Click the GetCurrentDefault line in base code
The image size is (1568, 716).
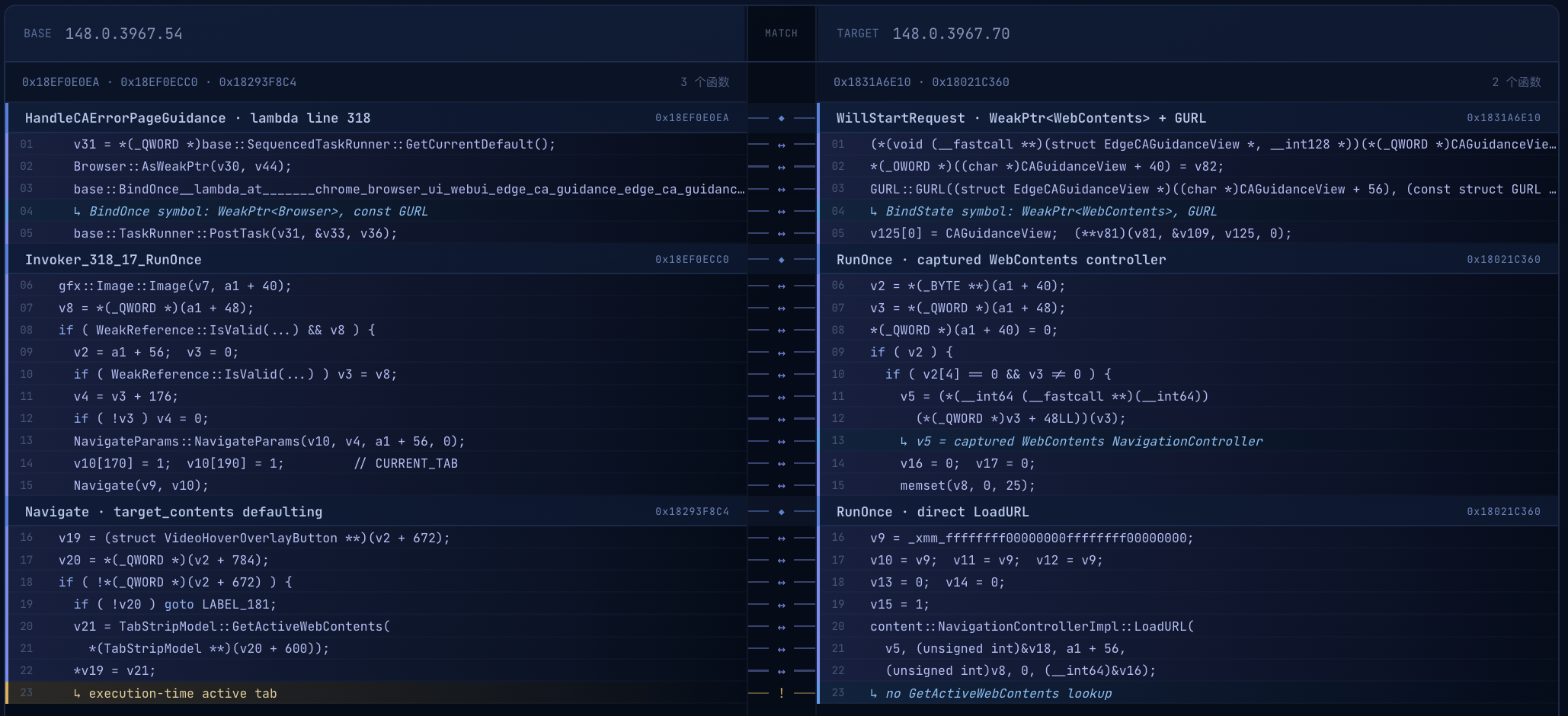(376, 144)
